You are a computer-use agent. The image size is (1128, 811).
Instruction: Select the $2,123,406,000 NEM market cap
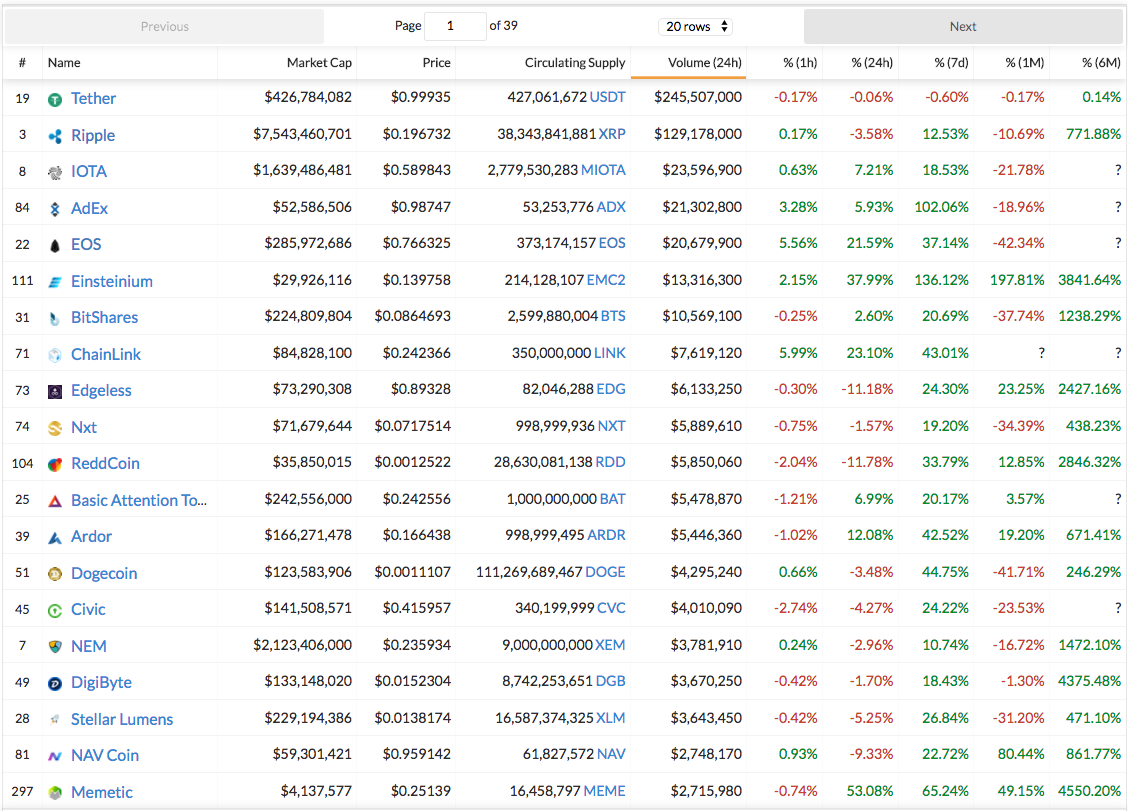pos(302,645)
